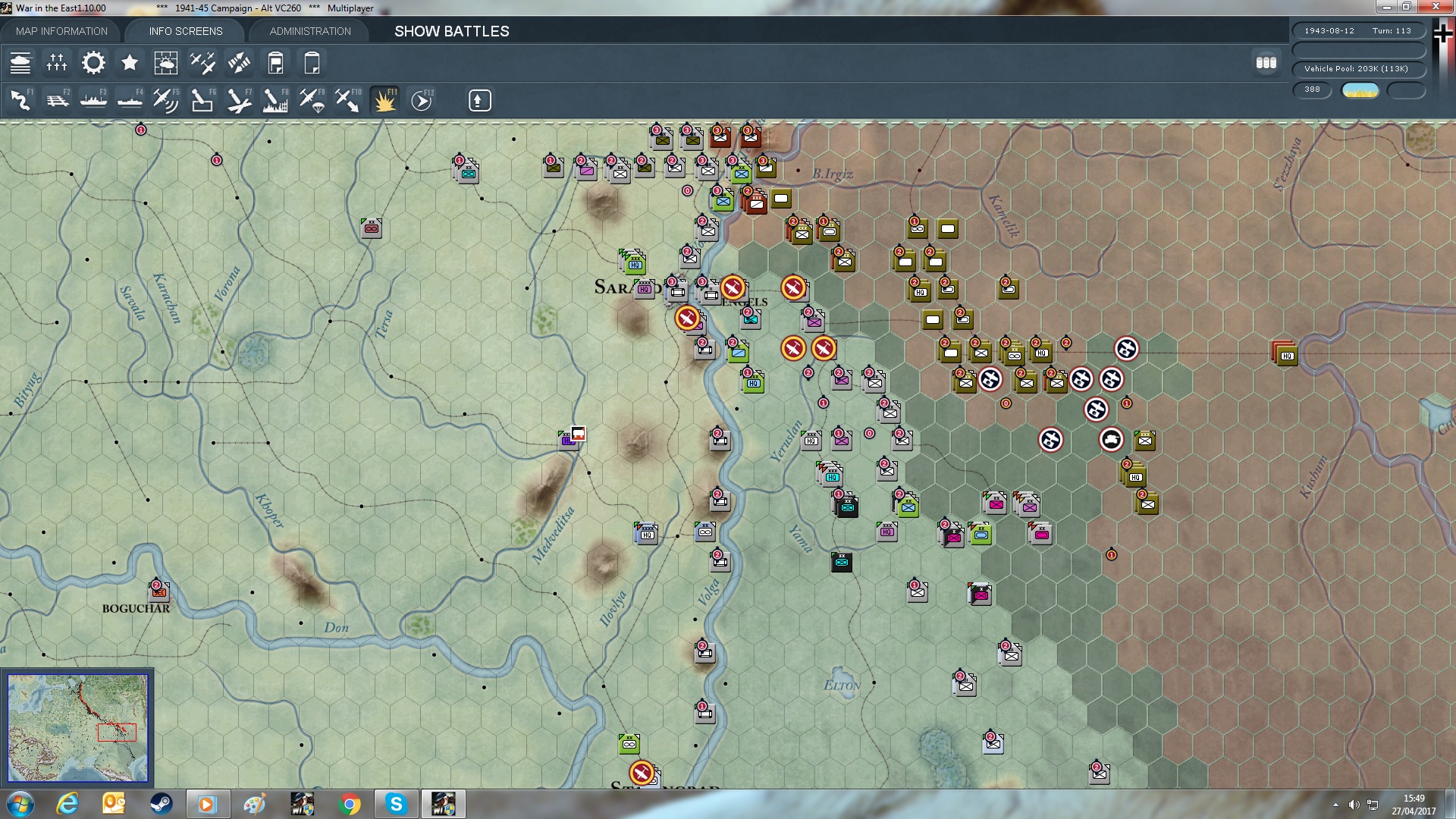The width and height of the screenshot is (1456, 819).
Task: Open the Production screen gear icon
Action: tap(93, 62)
